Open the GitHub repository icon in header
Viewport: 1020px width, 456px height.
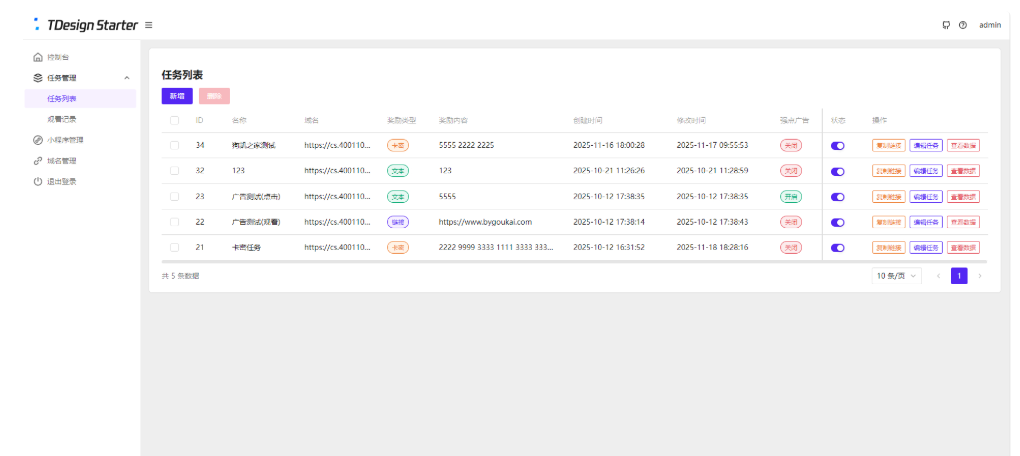click(946, 25)
